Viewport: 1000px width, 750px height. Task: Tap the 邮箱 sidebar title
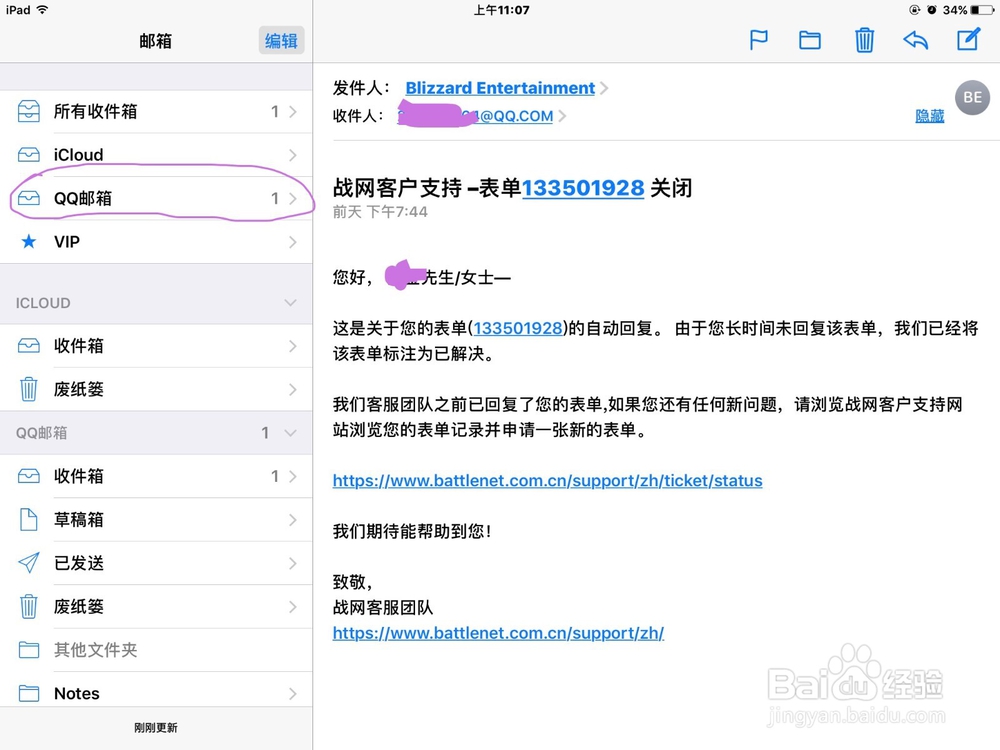tap(156, 41)
